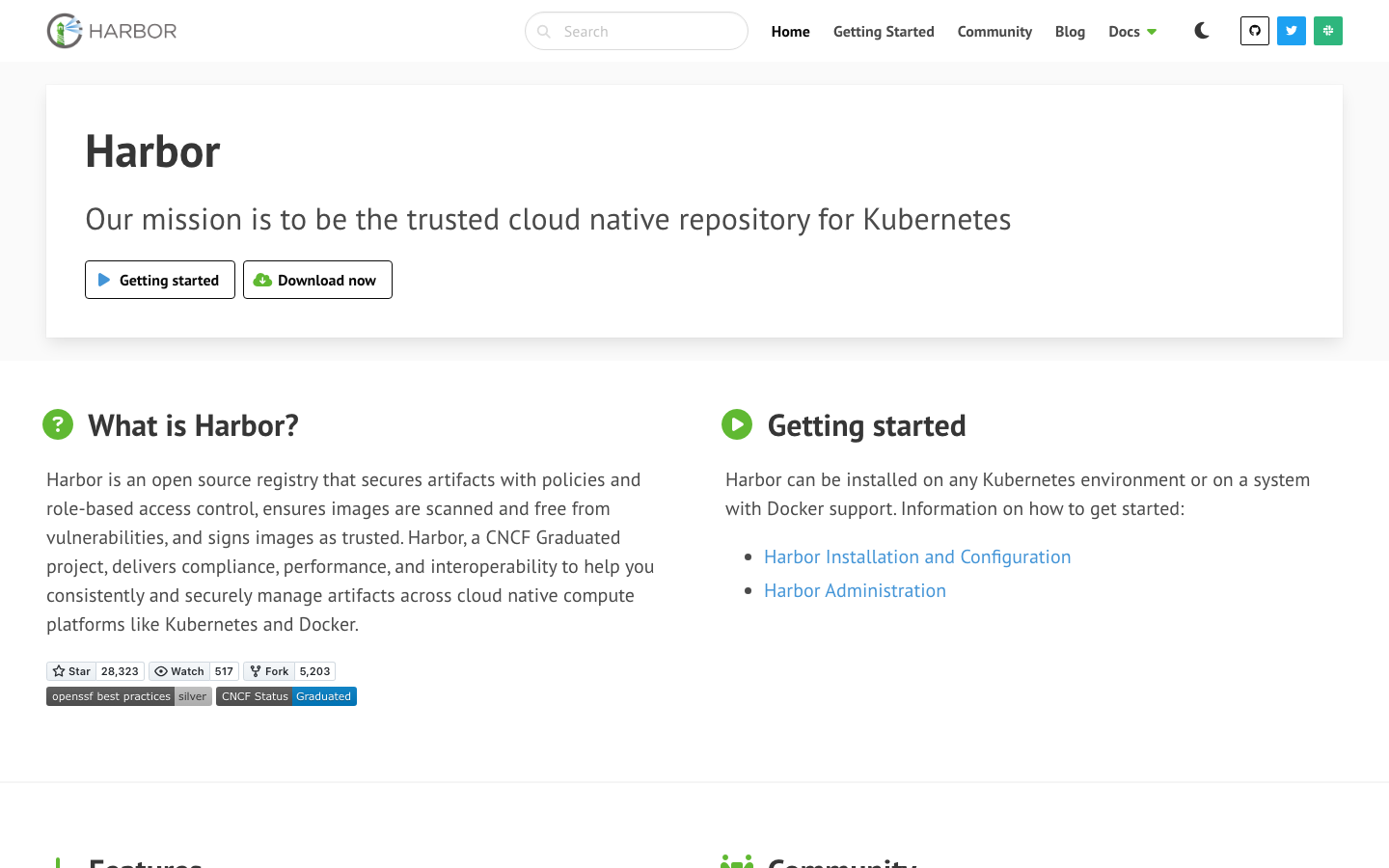Focus the Search input field
Viewport: 1389px width, 868px height.
[x=648, y=32]
